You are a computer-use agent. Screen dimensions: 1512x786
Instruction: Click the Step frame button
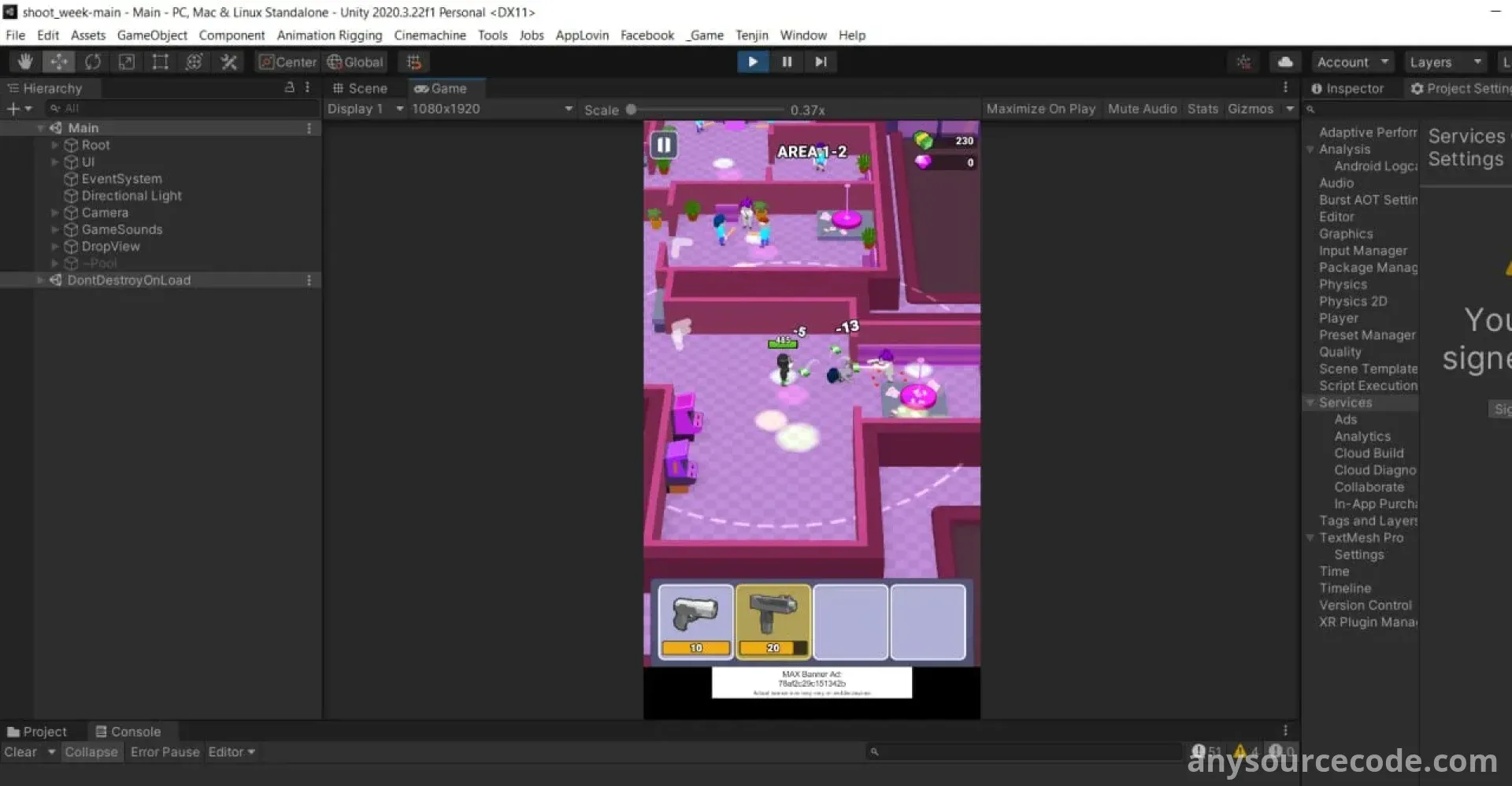click(x=821, y=62)
